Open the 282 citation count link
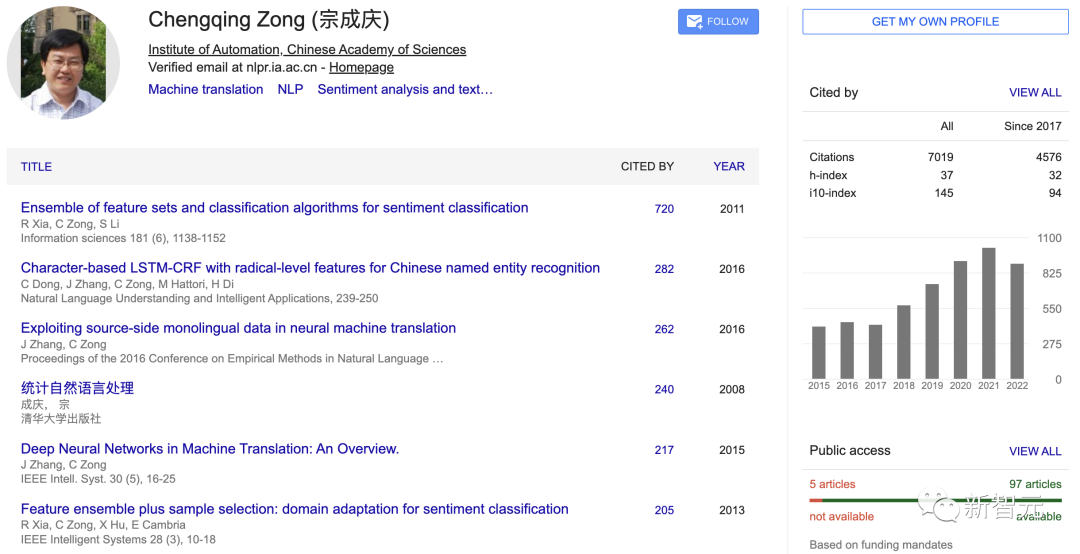 point(664,269)
